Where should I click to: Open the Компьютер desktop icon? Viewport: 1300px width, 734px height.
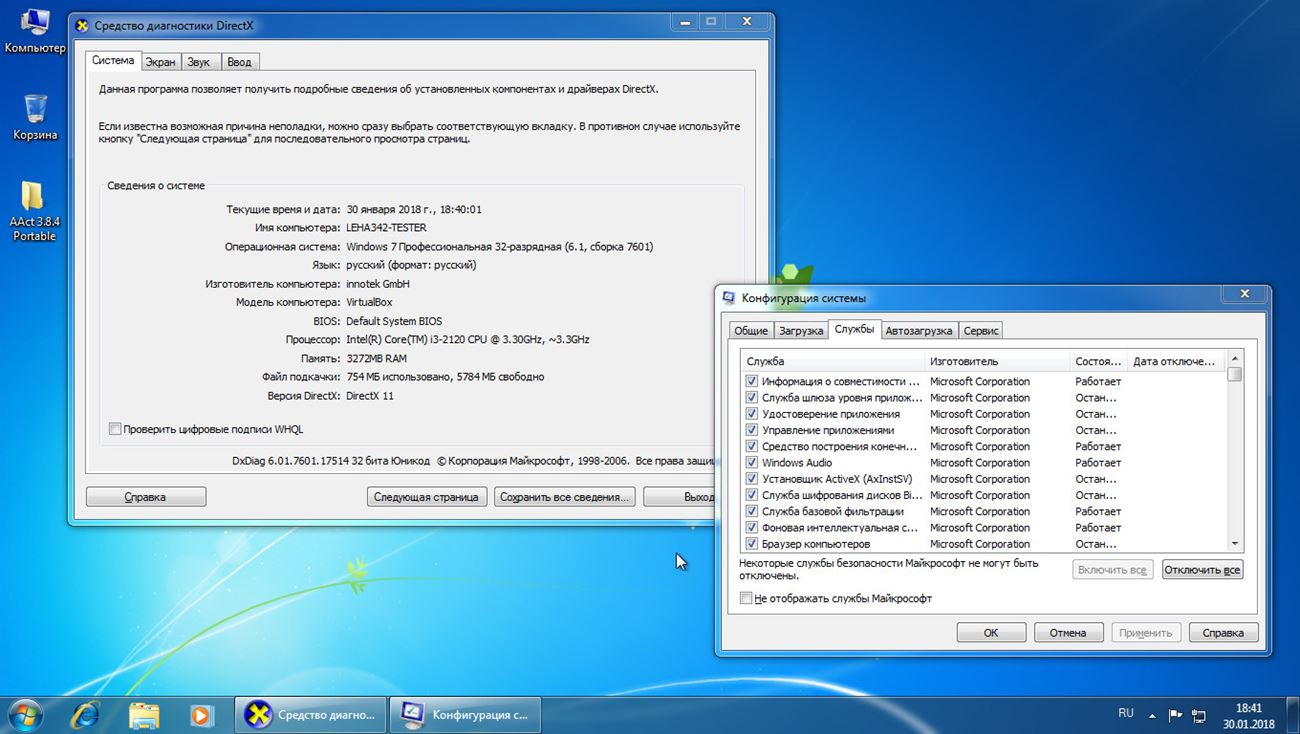(34, 24)
